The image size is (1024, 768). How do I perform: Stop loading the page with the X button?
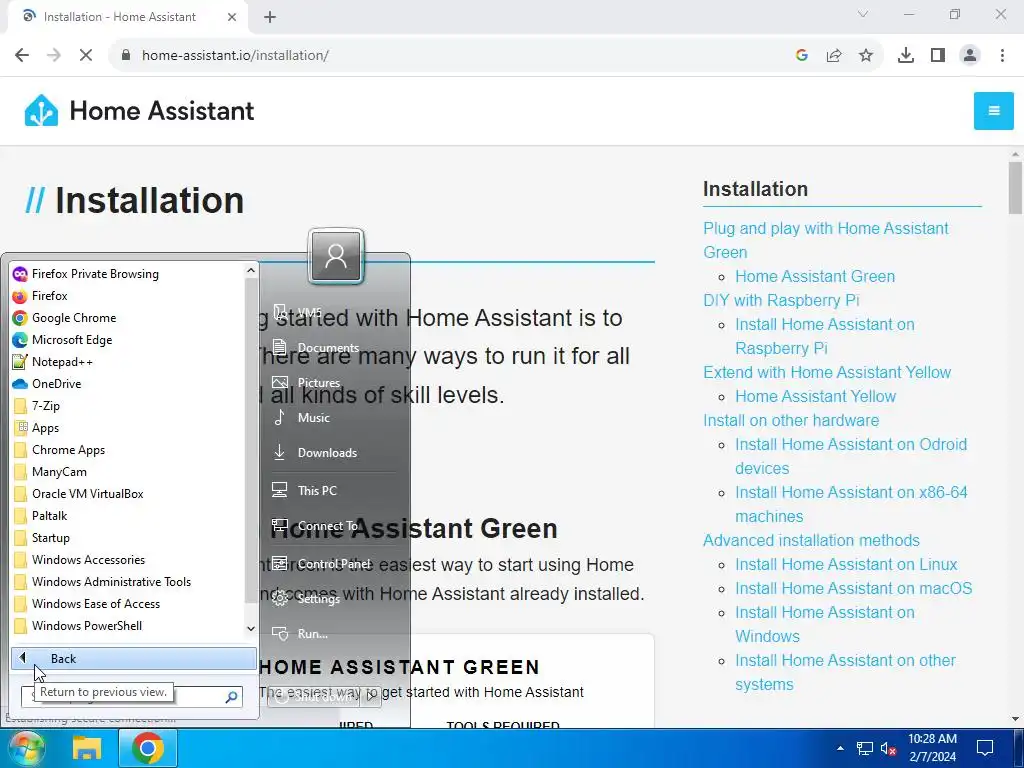86,56
